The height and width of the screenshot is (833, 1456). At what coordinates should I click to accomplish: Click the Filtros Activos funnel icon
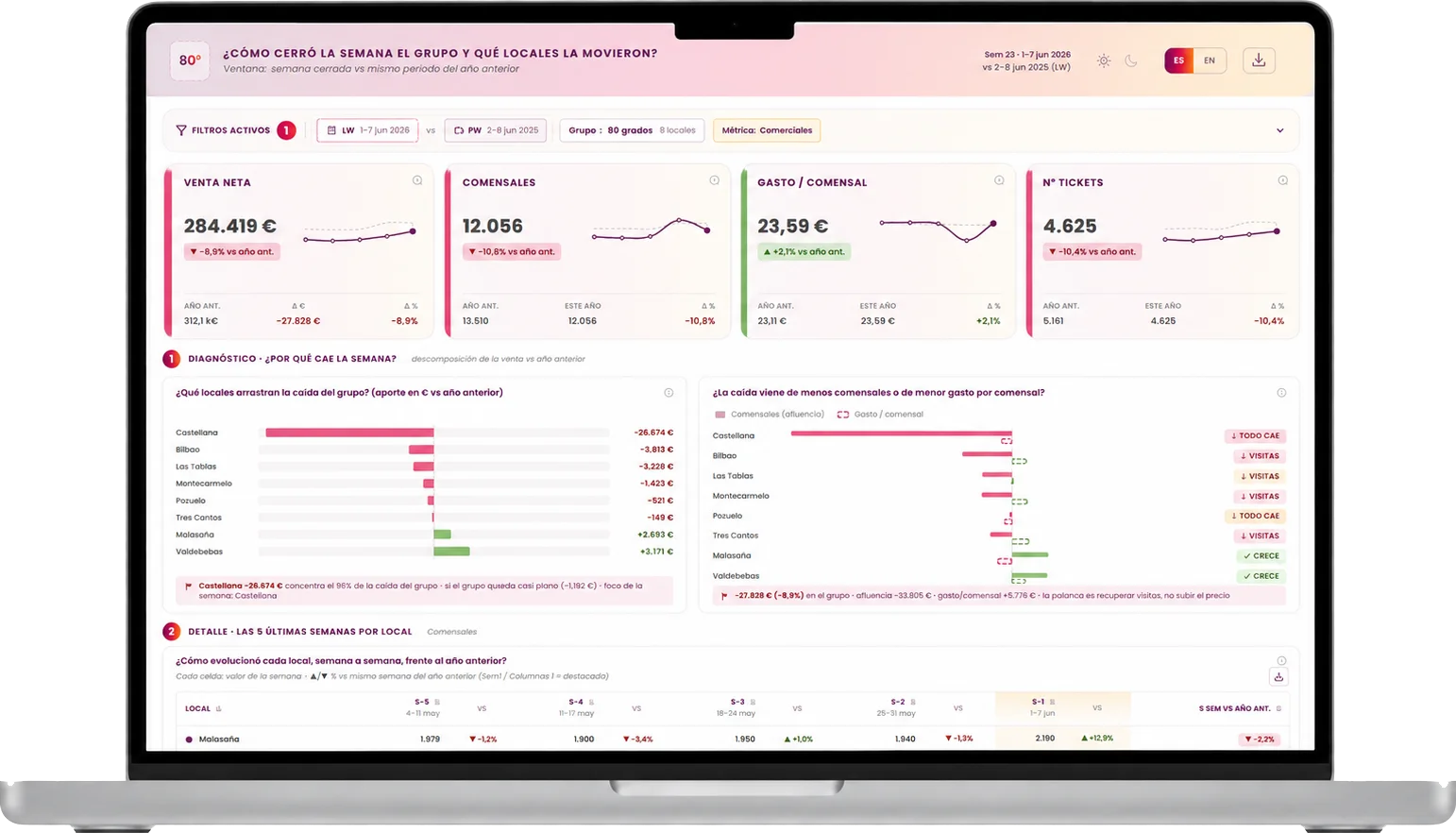click(x=181, y=130)
